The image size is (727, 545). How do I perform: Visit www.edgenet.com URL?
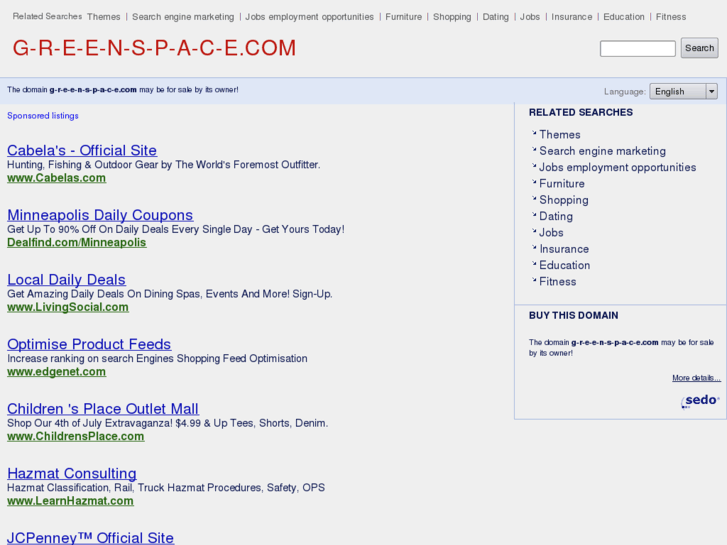pos(57,371)
